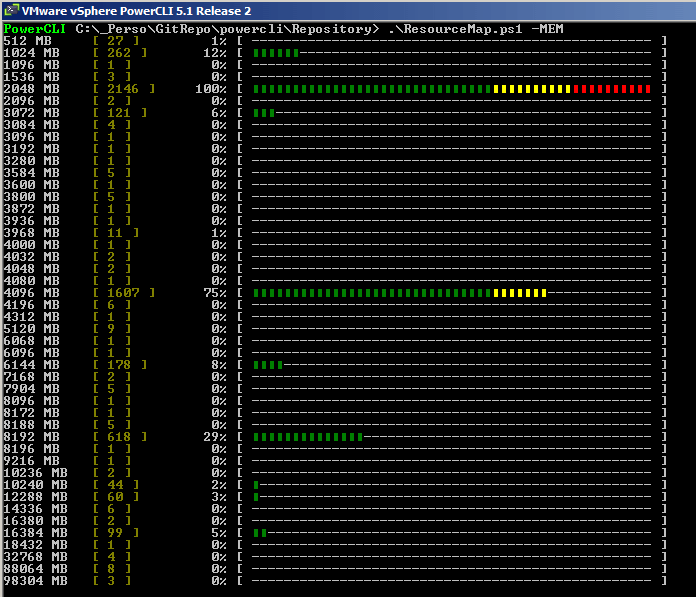Click the 16384 MB row label

[x=35, y=533]
